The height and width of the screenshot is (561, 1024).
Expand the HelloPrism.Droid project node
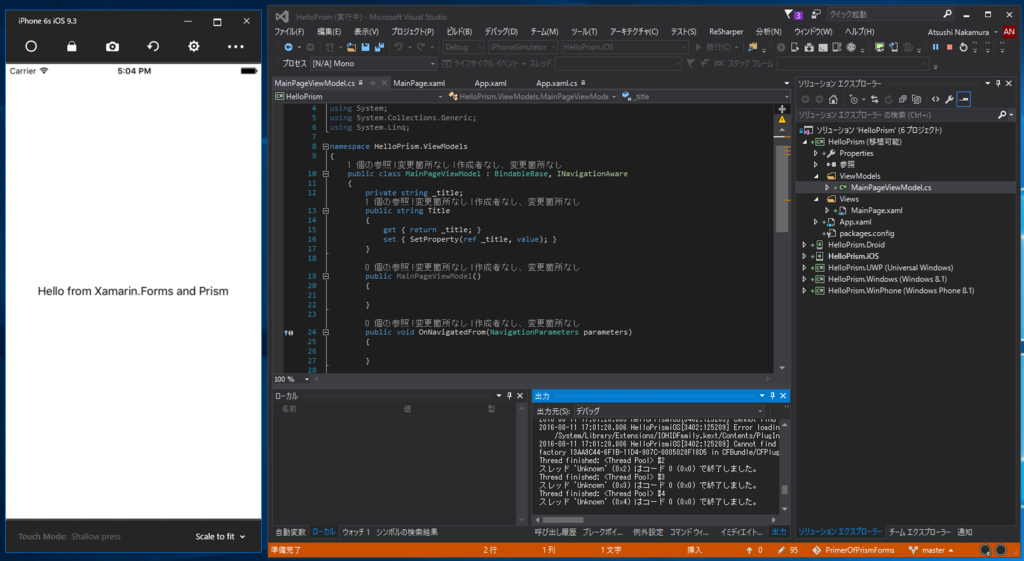(805, 245)
